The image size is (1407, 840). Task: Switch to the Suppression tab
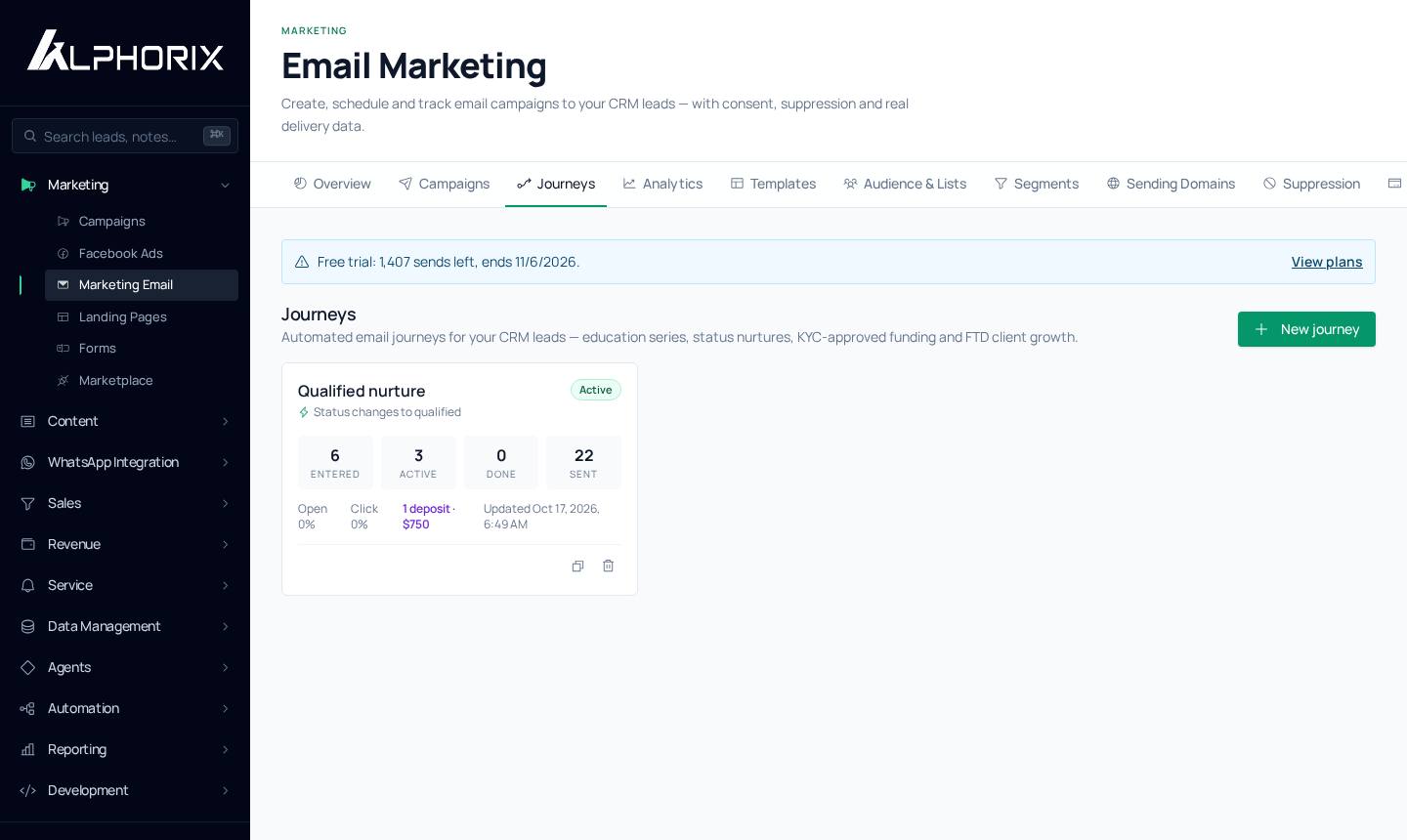tap(1311, 184)
